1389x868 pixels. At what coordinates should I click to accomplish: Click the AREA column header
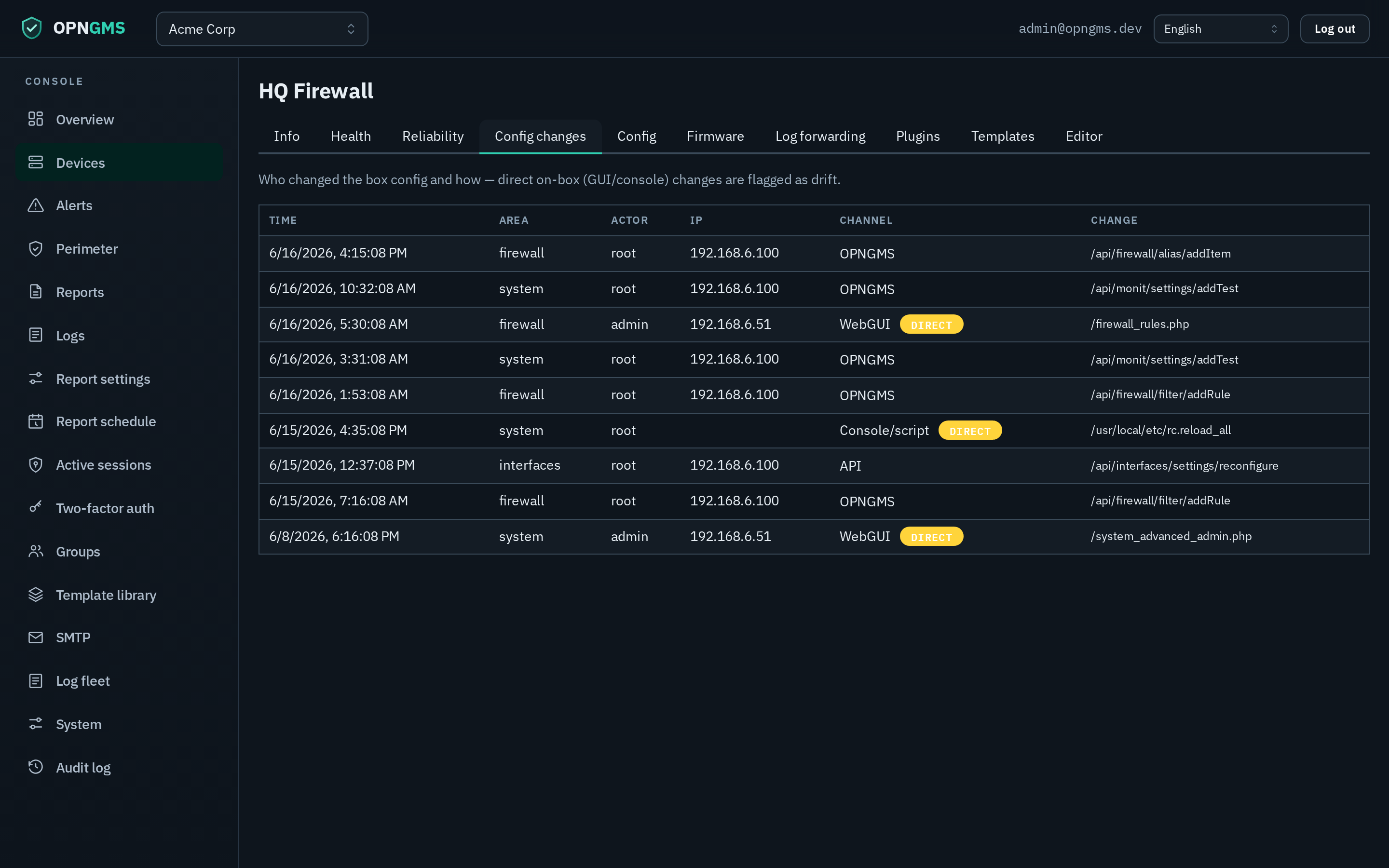tap(514, 220)
